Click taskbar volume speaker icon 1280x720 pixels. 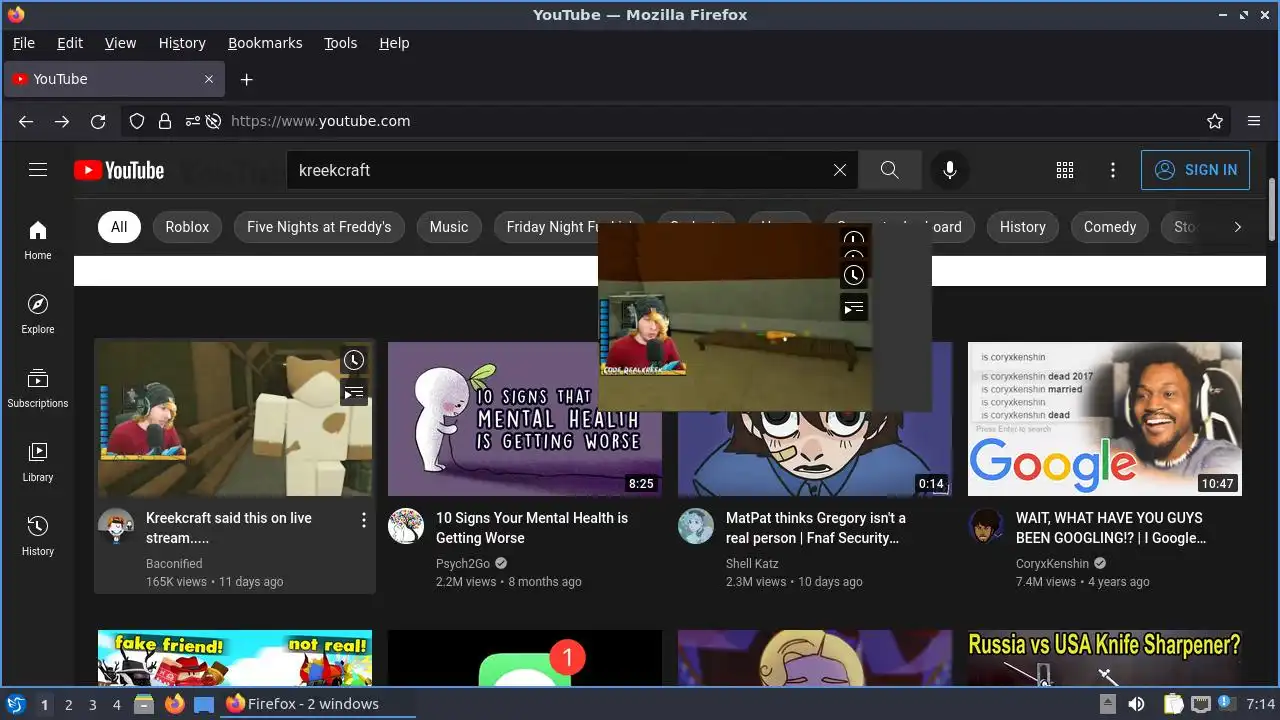[1137, 704]
